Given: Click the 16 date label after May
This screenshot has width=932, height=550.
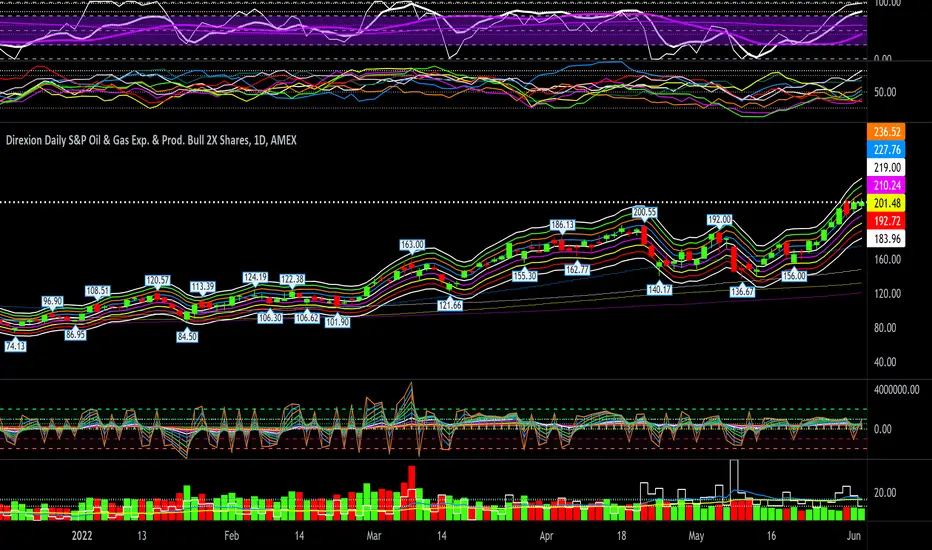Looking at the screenshot, I should (771, 536).
